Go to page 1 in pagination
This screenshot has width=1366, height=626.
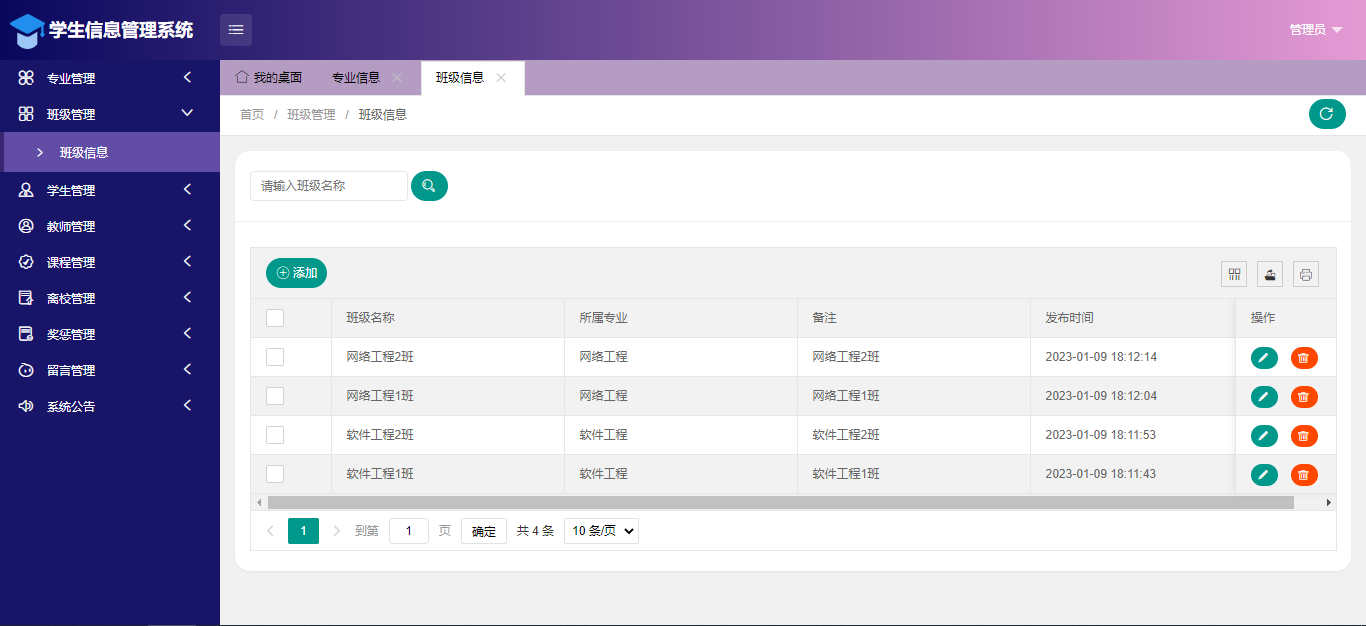[x=303, y=531]
